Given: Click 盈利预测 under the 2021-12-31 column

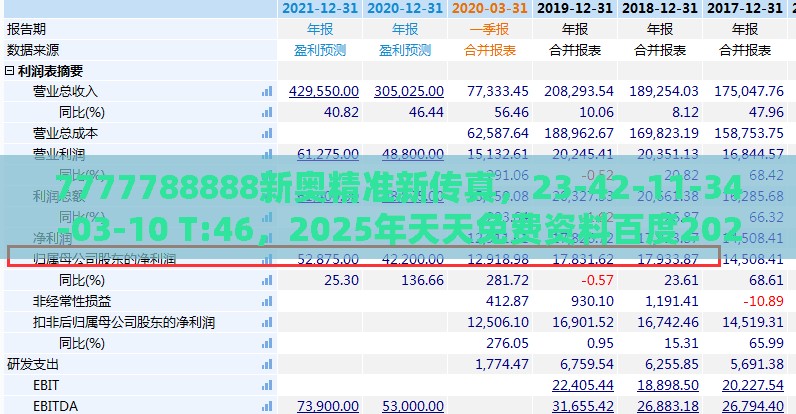Looking at the screenshot, I should click(320, 50).
